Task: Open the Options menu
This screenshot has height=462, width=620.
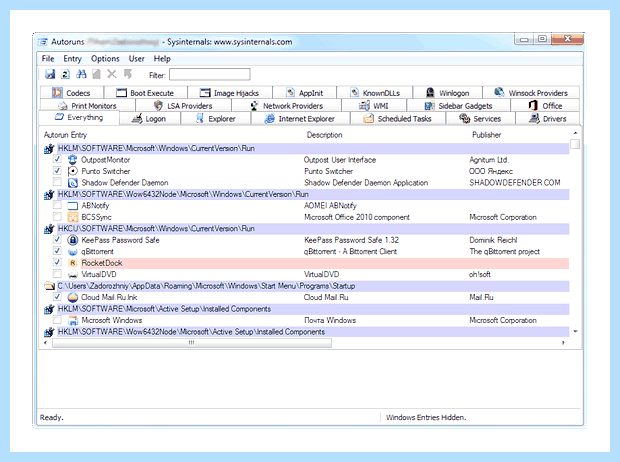Action: [x=105, y=59]
